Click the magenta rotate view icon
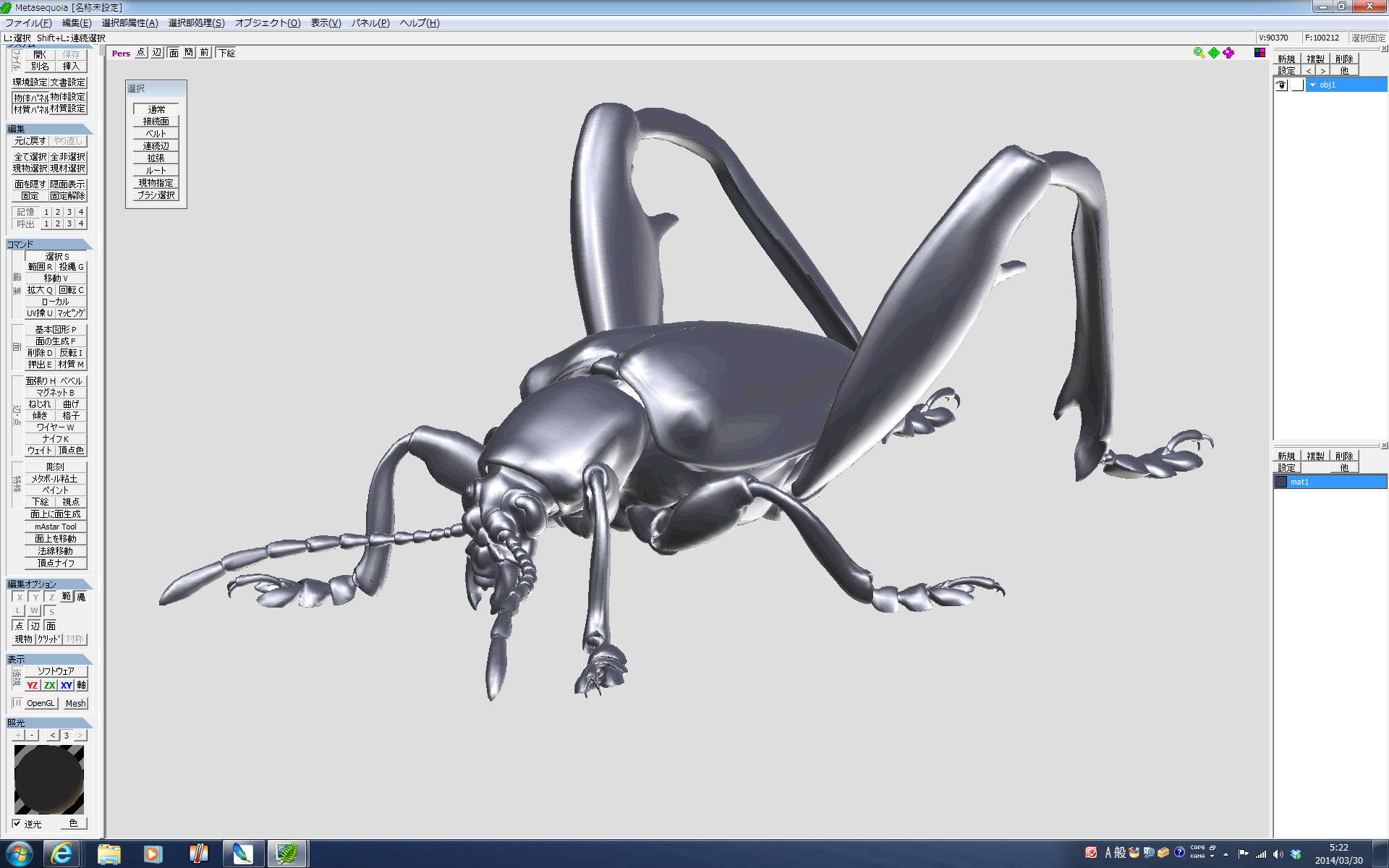The width and height of the screenshot is (1389, 868). 1228,53
